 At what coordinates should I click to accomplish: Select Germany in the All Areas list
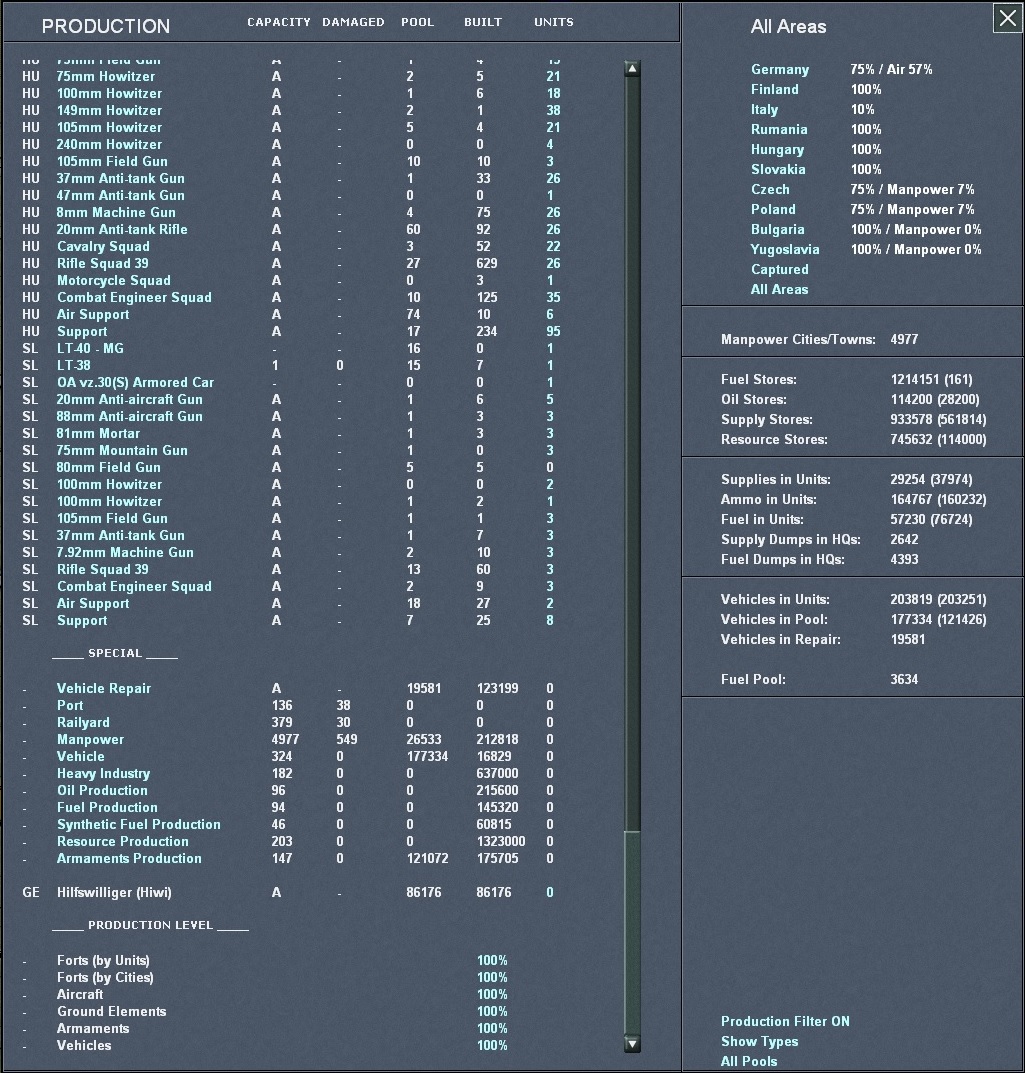[x=780, y=69]
